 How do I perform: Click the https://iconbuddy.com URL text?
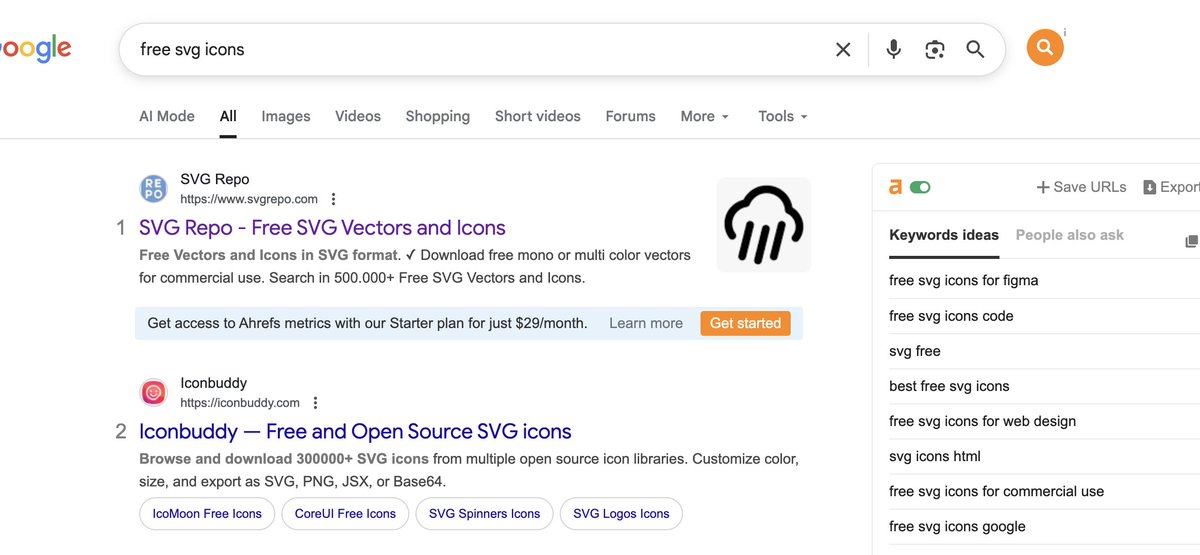[240, 403]
